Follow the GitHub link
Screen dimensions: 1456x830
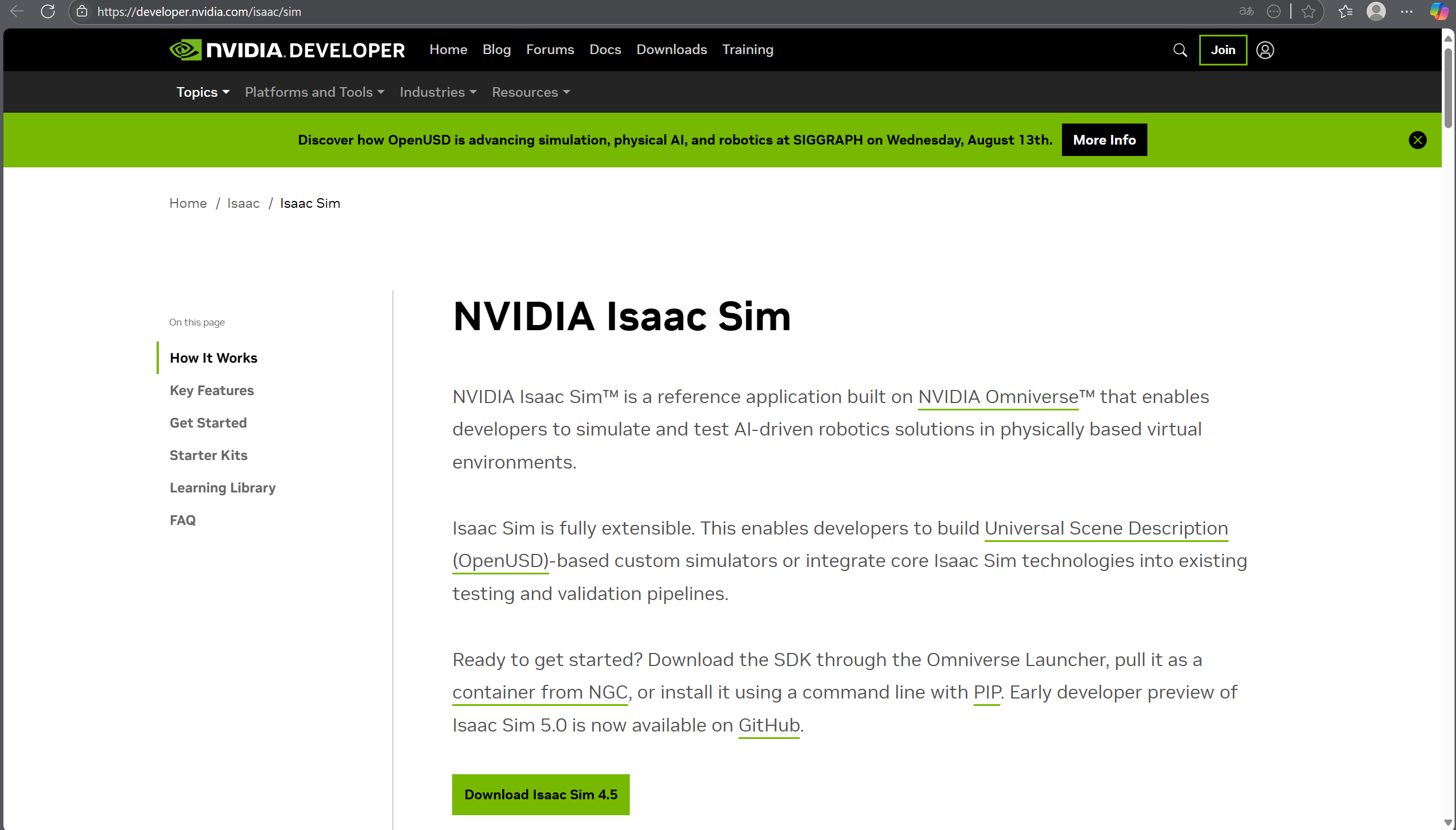tap(769, 726)
